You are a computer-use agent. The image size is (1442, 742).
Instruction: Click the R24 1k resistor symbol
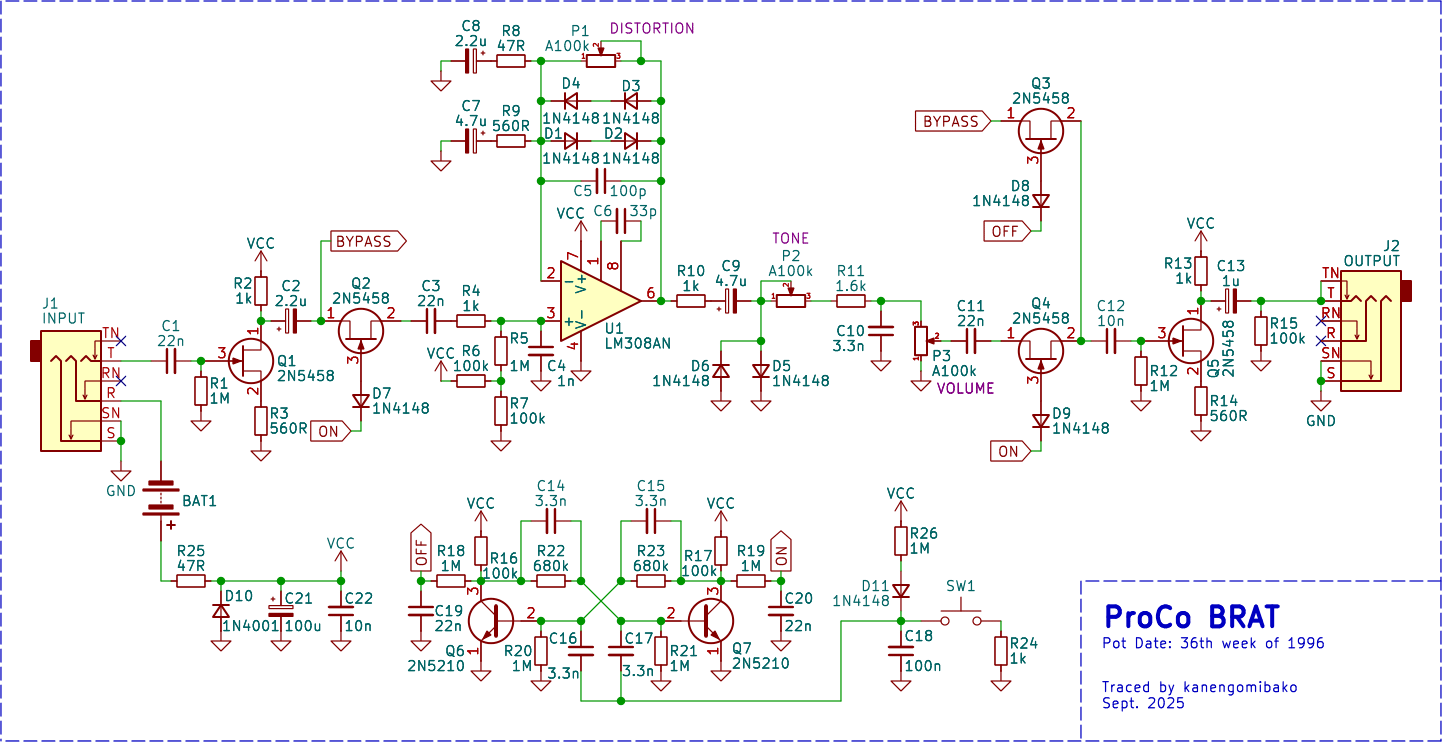[1000, 650]
